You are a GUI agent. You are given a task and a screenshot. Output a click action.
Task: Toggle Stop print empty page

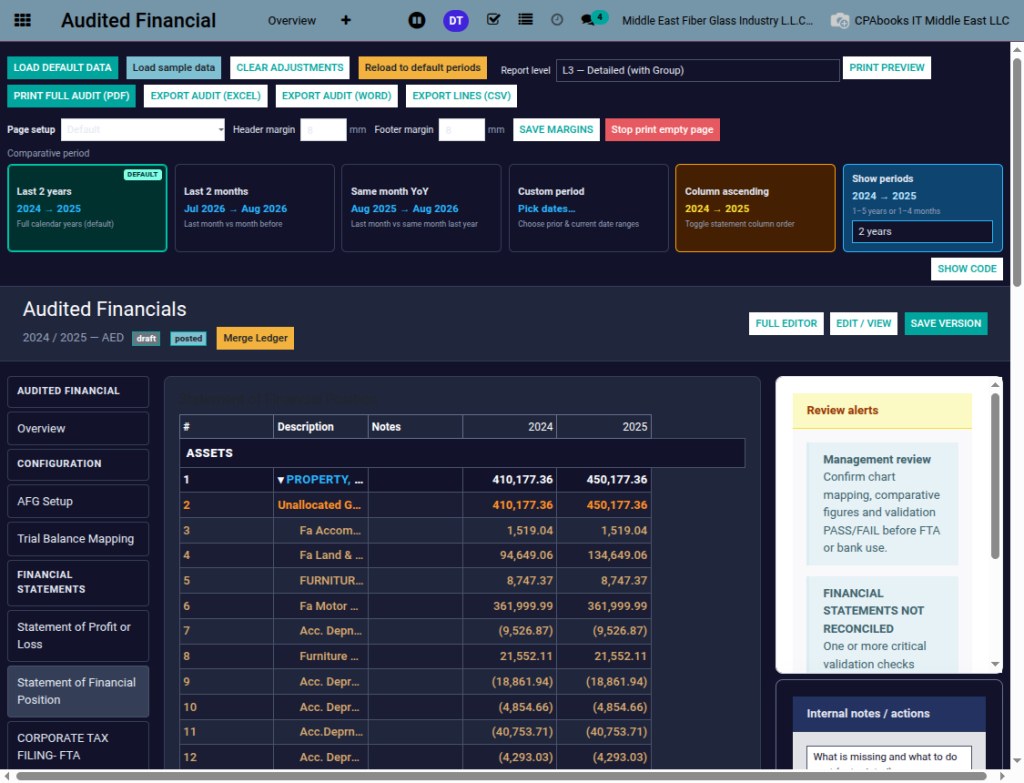pyautogui.click(x=662, y=129)
